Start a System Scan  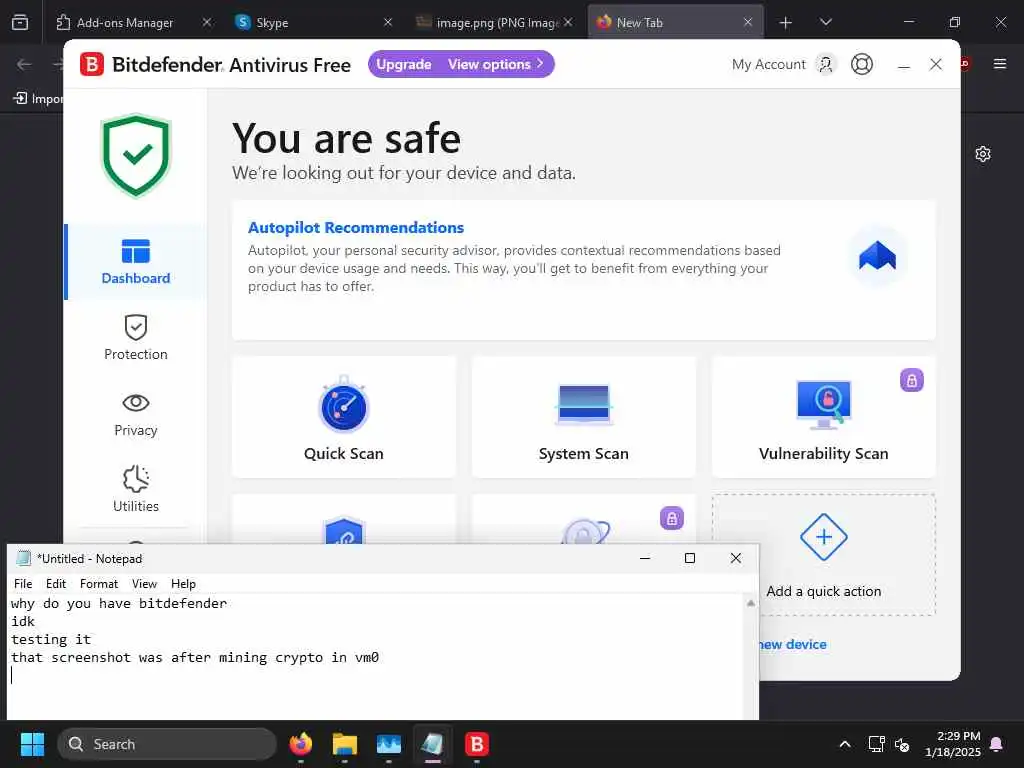pyautogui.click(x=583, y=417)
